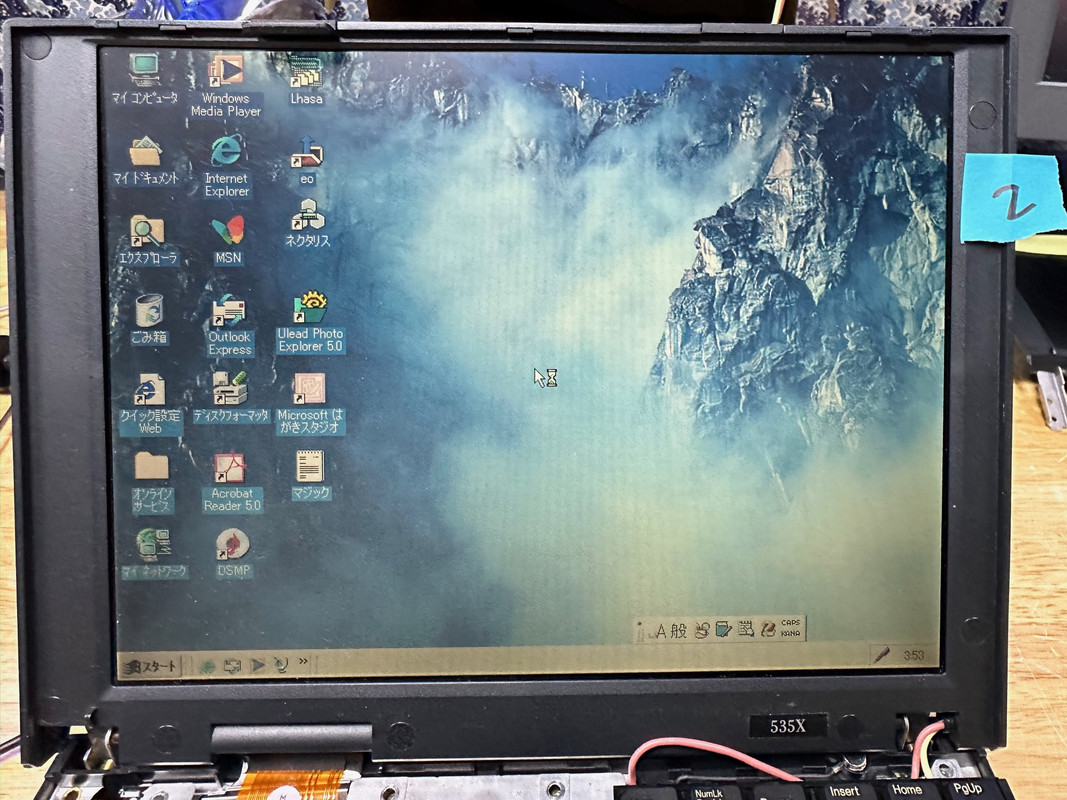Open the Lhasa archive tool shortcut
Screen dimensions: 1067x800
click(306, 79)
